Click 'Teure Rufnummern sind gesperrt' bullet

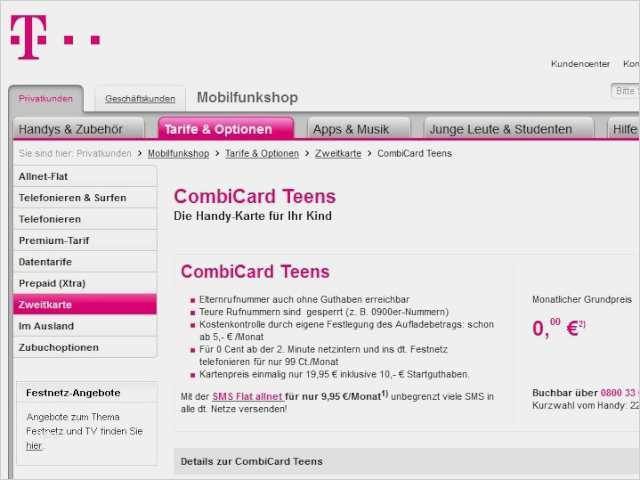point(324,312)
